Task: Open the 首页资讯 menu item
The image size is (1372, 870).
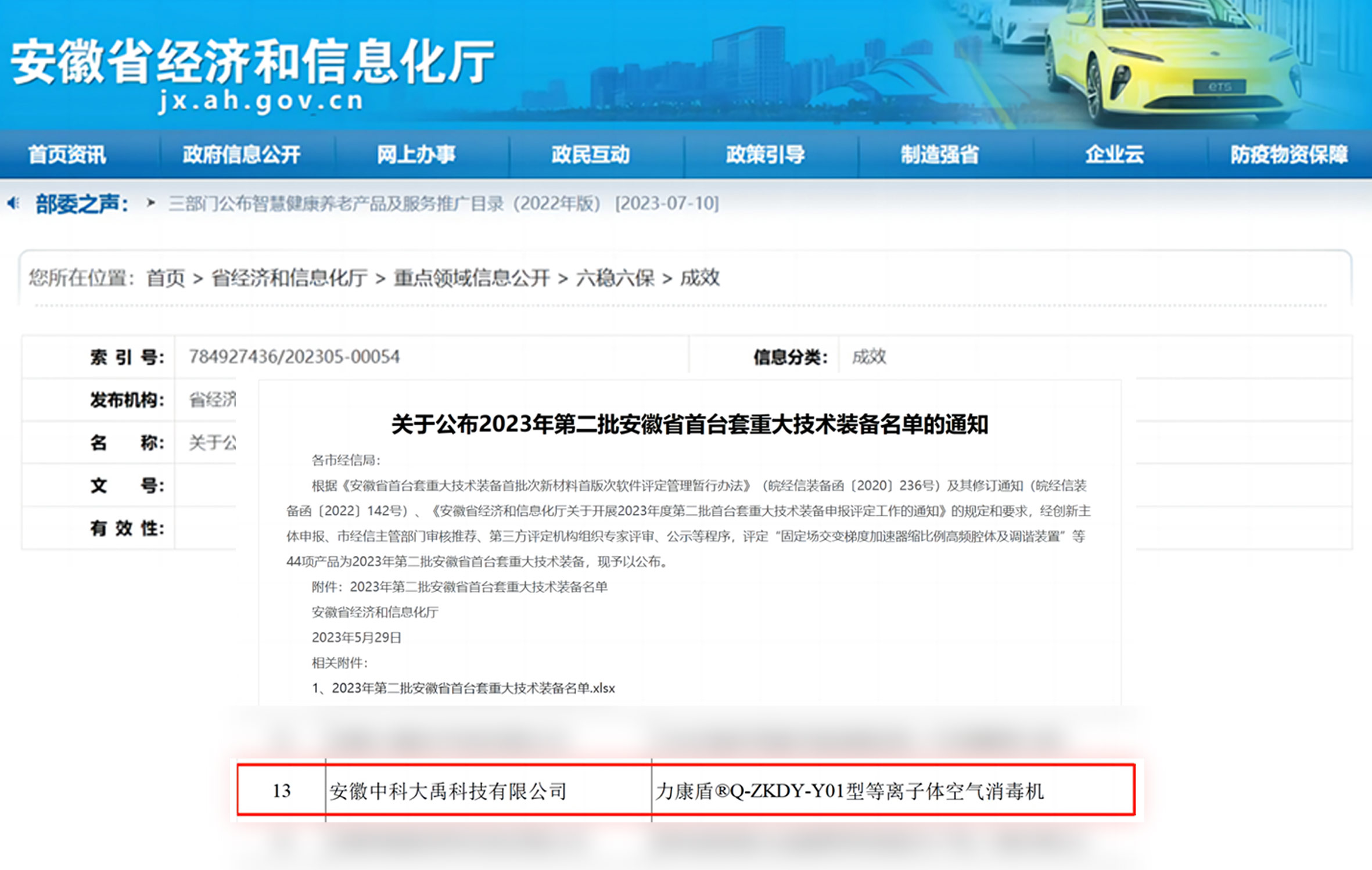Action: 67,154
